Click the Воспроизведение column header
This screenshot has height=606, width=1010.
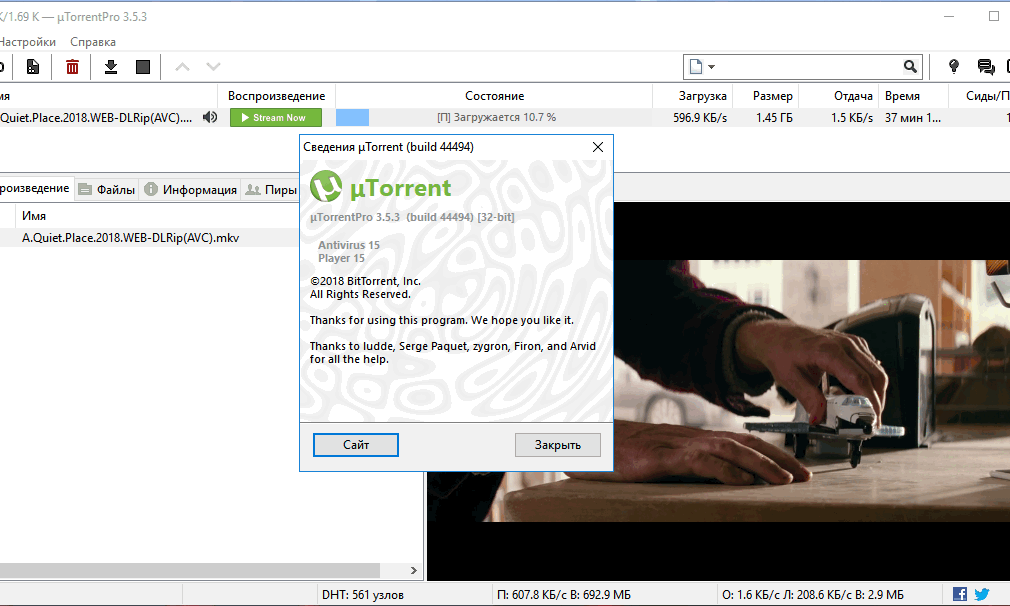tap(276, 96)
